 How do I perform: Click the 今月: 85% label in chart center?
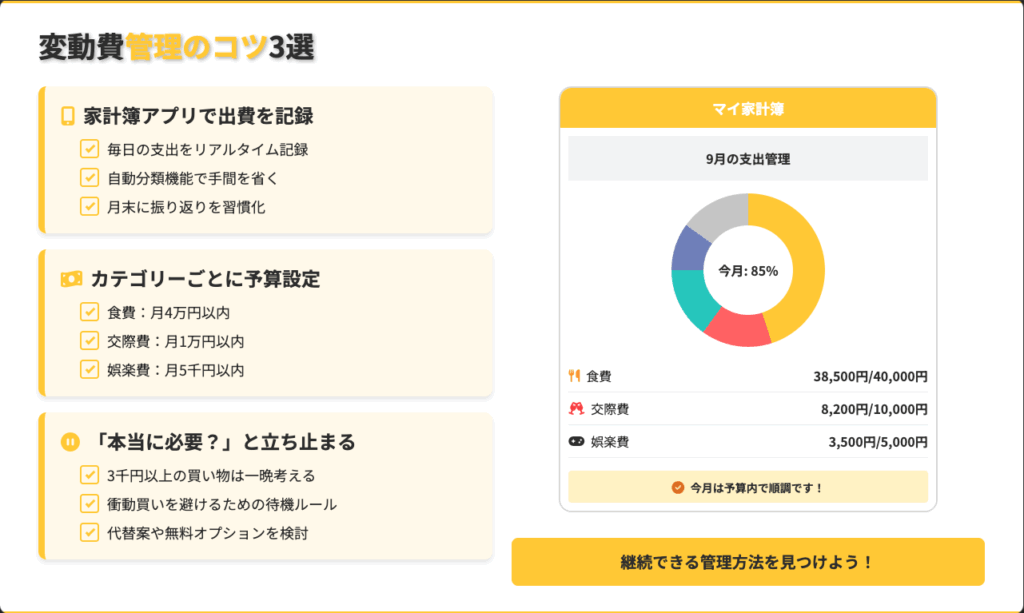(x=748, y=271)
